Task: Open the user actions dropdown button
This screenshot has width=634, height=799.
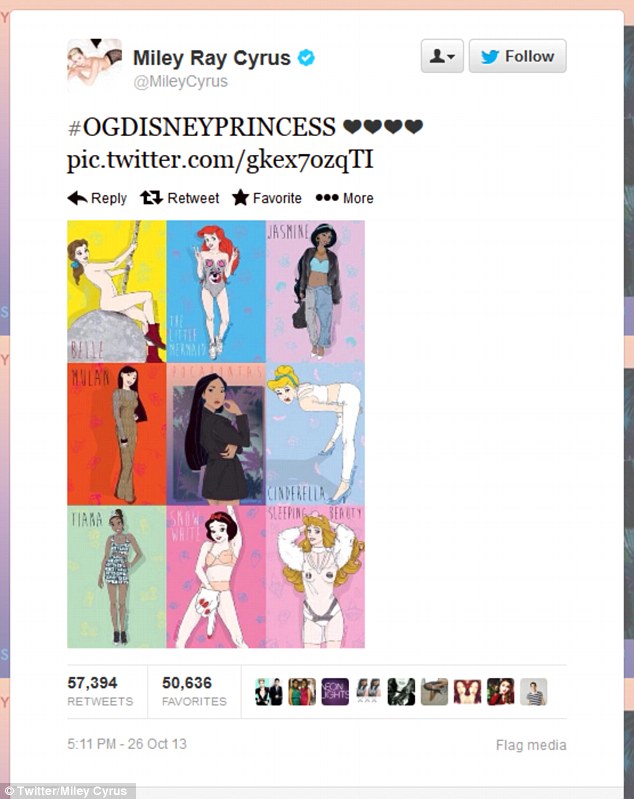Action: pyautogui.click(x=442, y=56)
